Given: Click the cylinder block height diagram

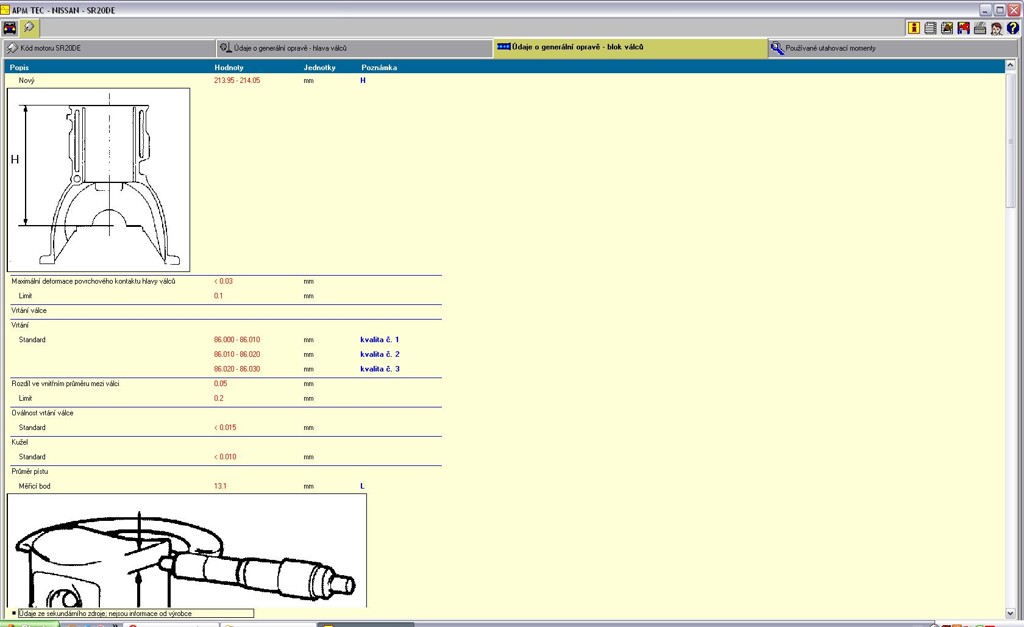Looking at the screenshot, I should [x=98, y=180].
